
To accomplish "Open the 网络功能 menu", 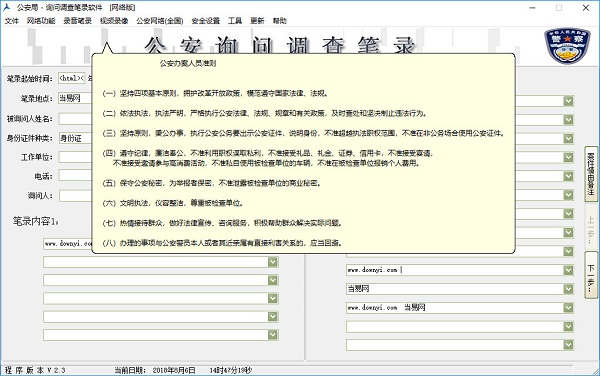I will click(x=41, y=21).
